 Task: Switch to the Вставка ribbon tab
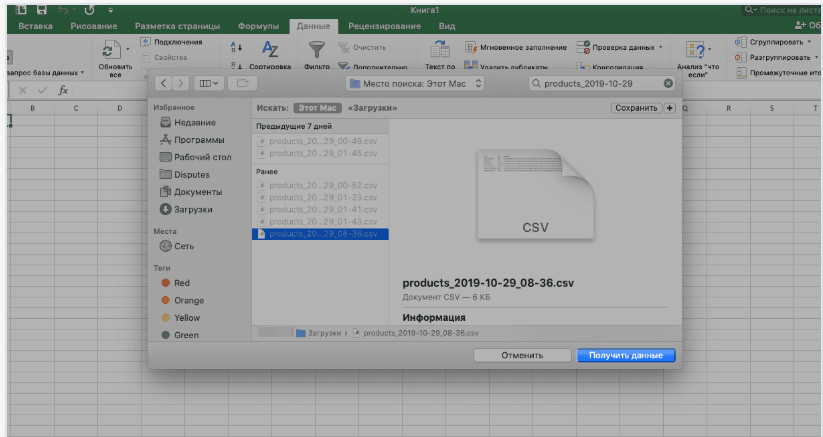click(35, 26)
